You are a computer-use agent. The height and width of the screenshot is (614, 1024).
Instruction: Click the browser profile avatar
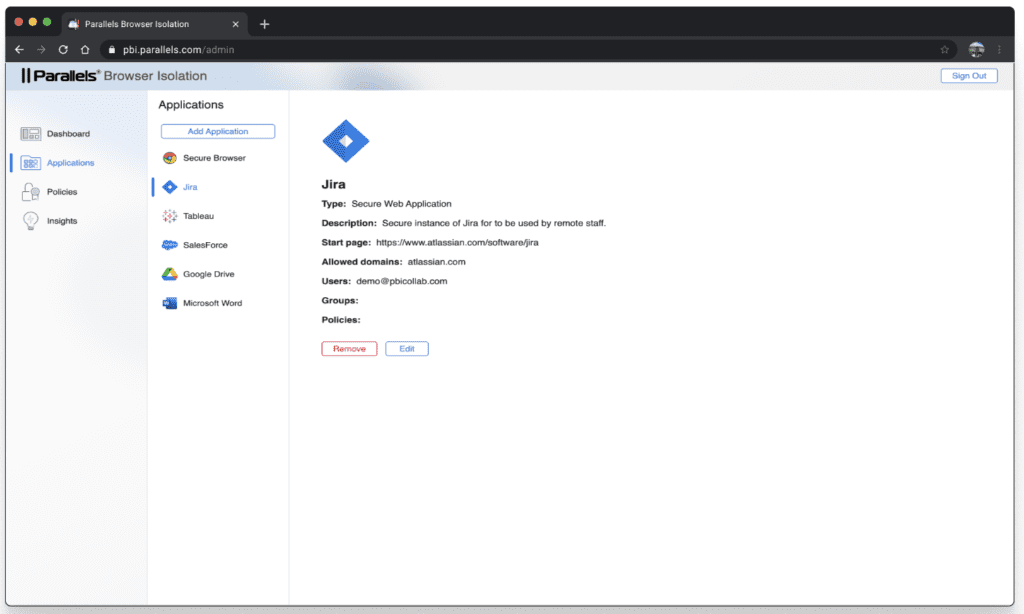coord(975,48)
